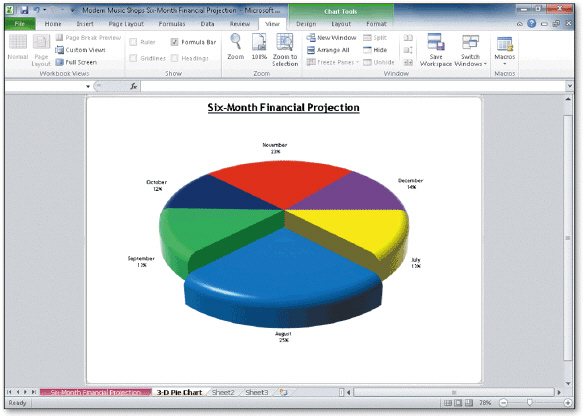Click the insert worksheet tab icon
Screen dimensions: 583x418
coord(284,392)
